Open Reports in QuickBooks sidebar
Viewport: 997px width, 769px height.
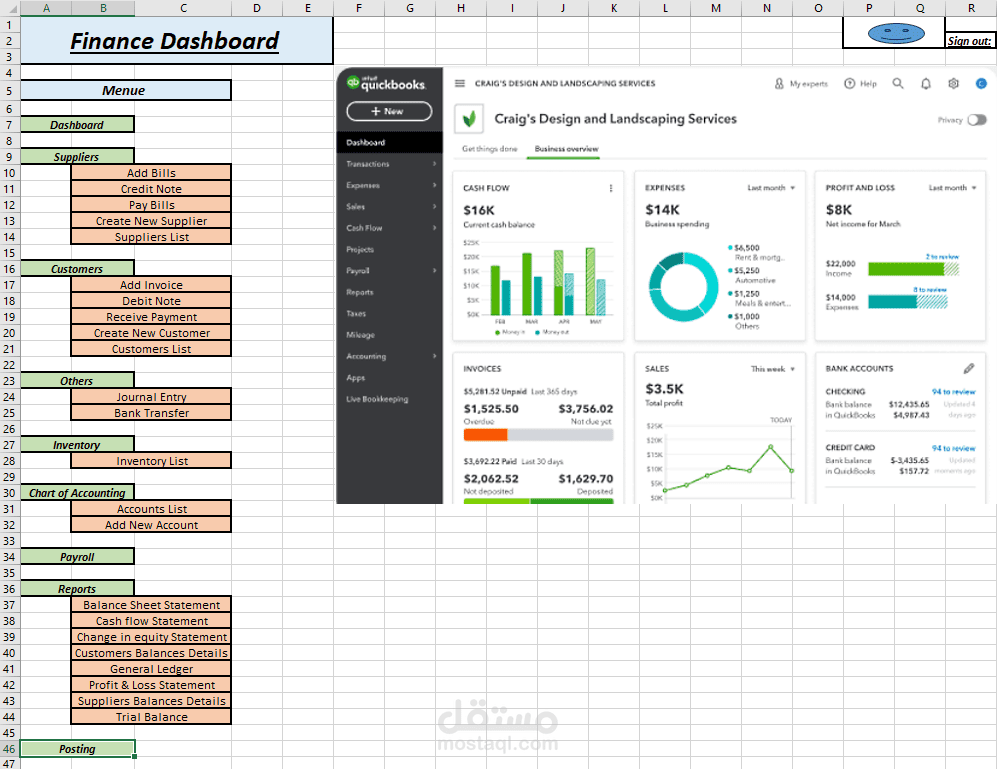coord(360,292)
